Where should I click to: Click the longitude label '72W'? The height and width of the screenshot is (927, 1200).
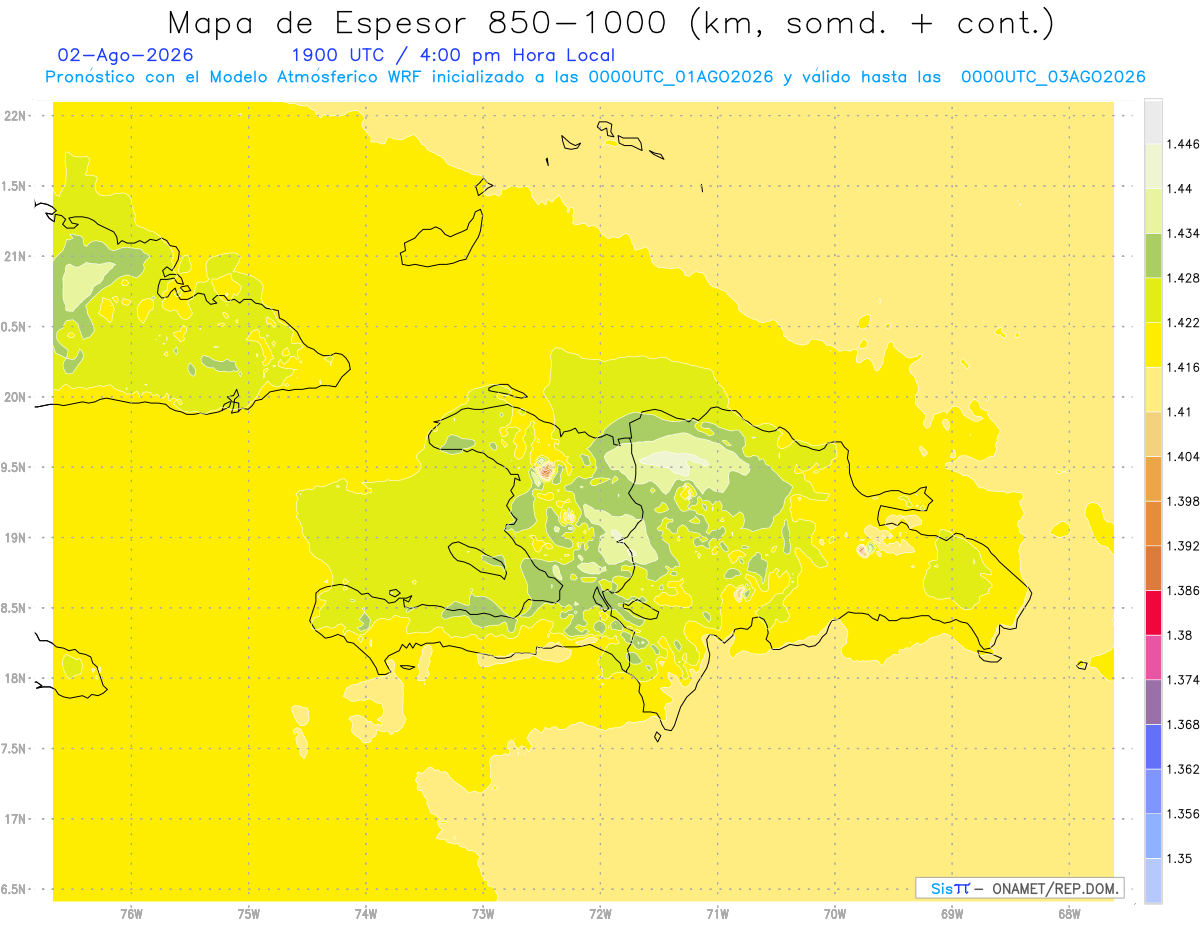pyautogui.click(x=601, y=914)
